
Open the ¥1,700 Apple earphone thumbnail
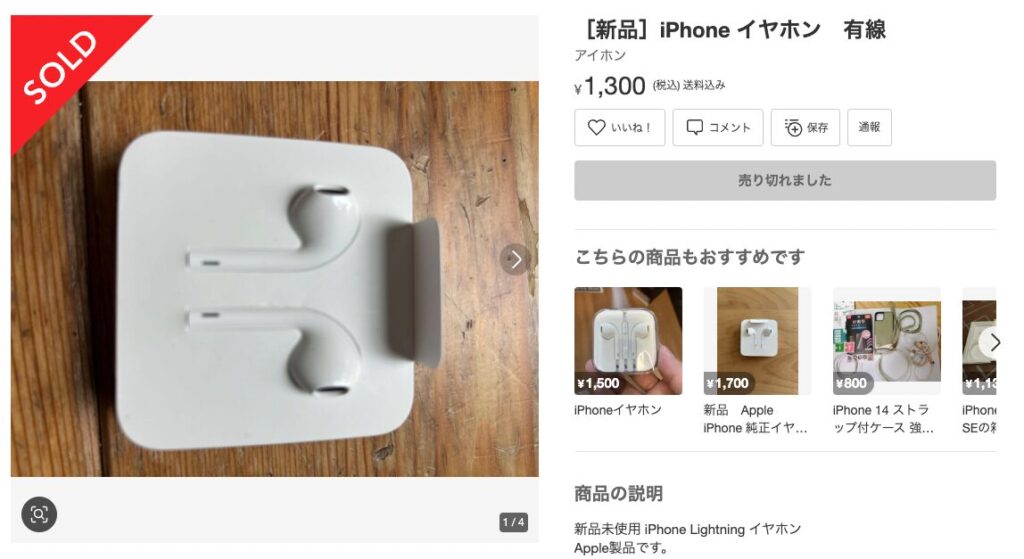757,341
